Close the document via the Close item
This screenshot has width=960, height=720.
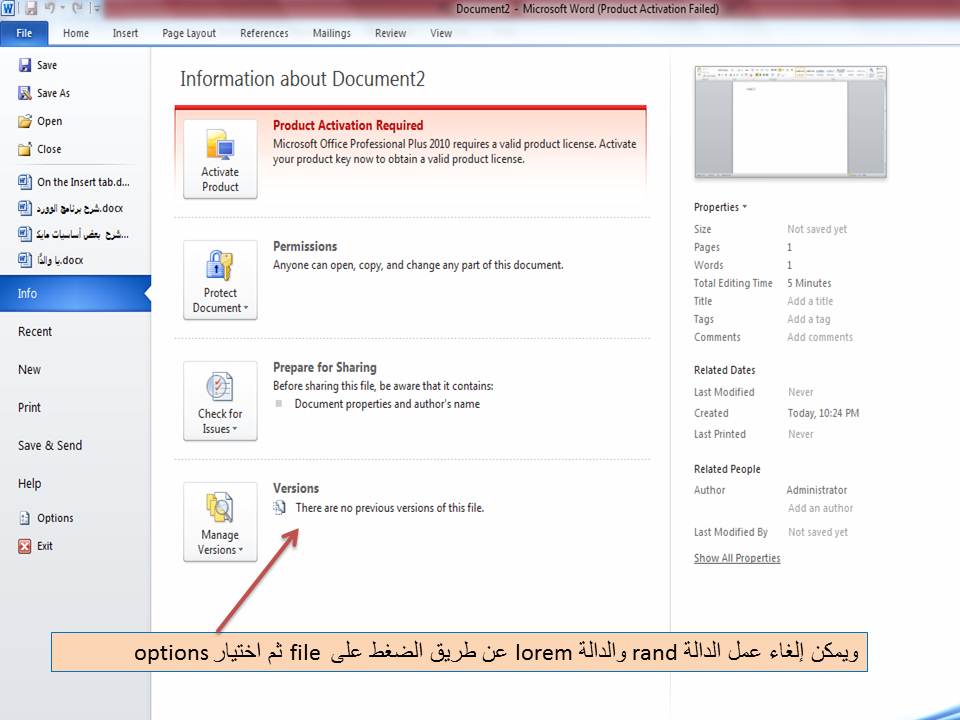40,149
